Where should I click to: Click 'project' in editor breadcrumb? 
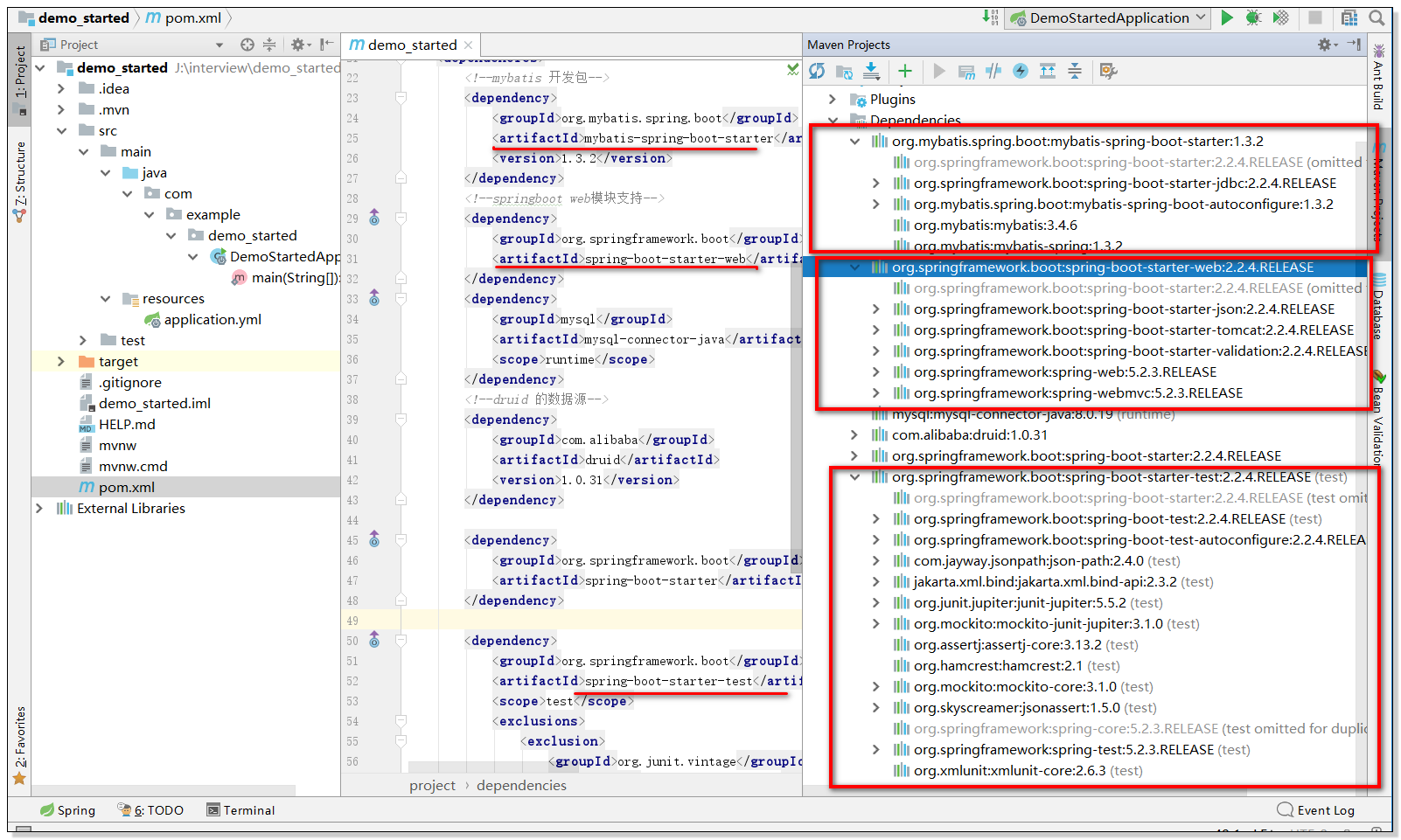(432, 785)
